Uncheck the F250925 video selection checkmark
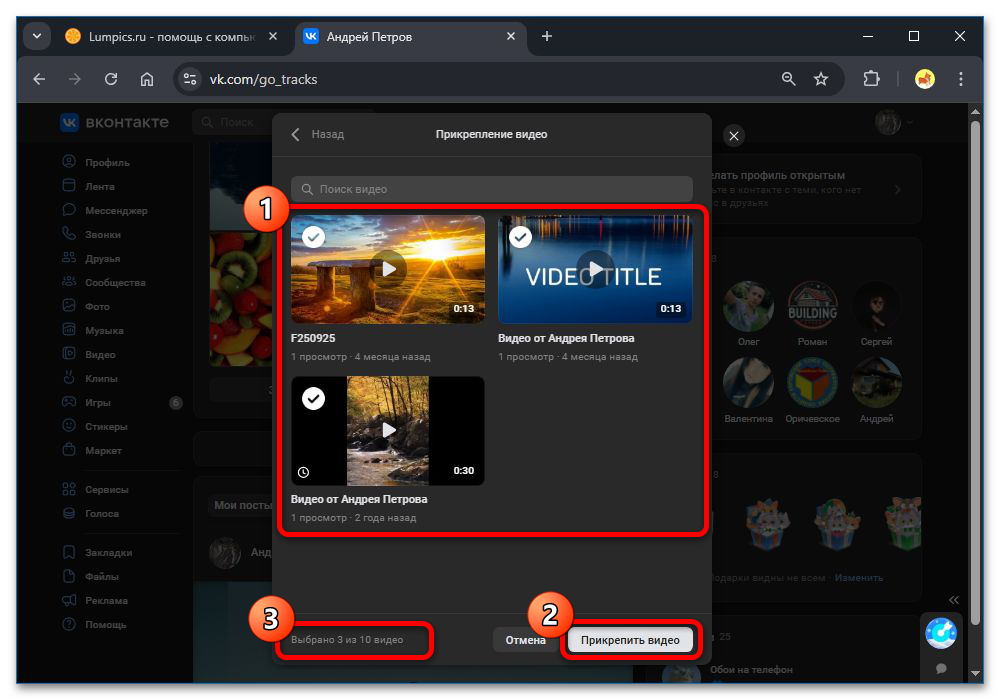The image size is (1000, 700). click(x=314, y=237)
